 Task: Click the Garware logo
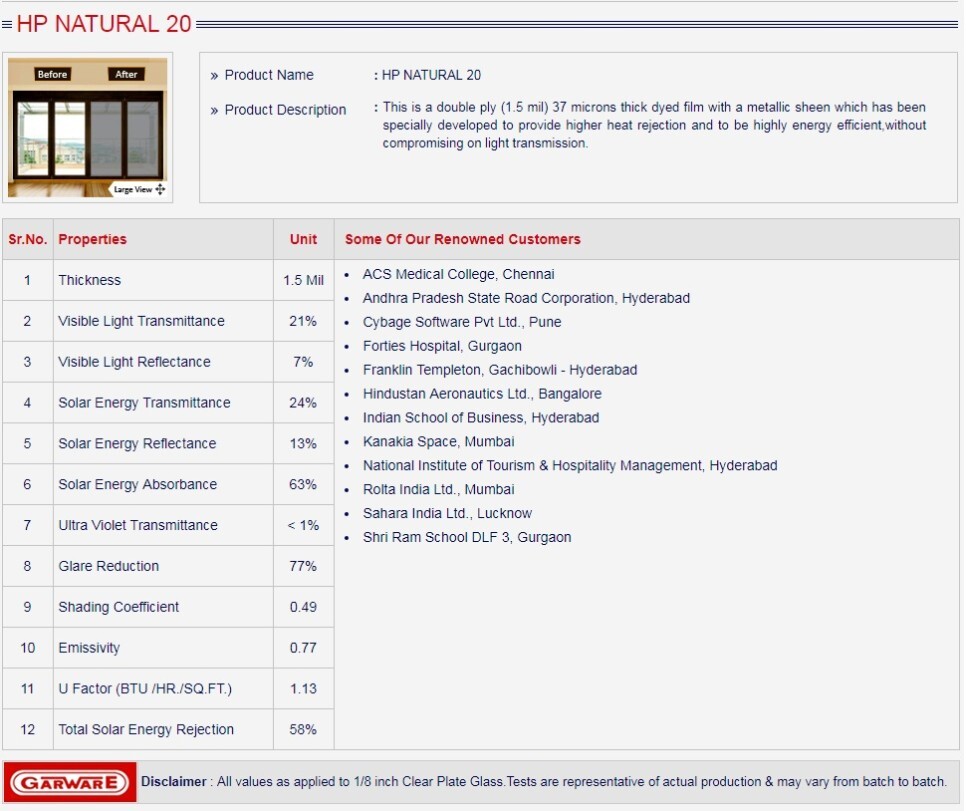[x=70, y=782]
